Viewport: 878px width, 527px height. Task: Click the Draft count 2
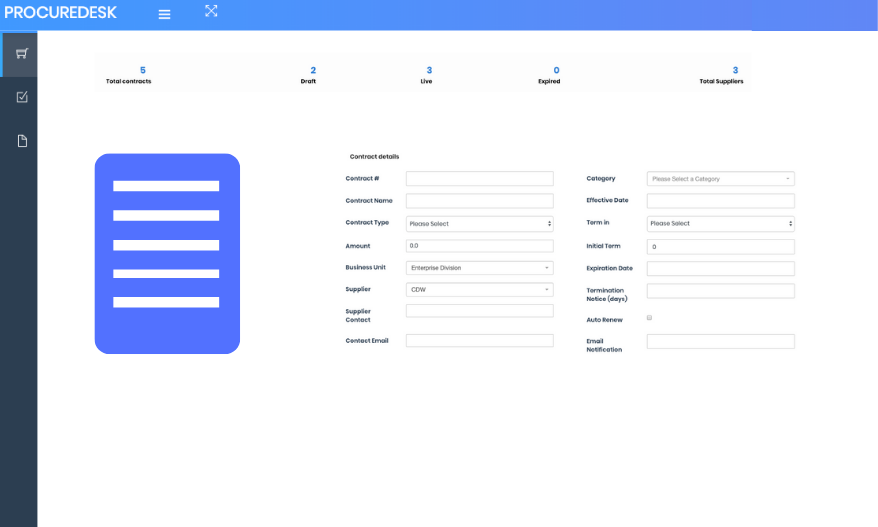pos(313,70)
